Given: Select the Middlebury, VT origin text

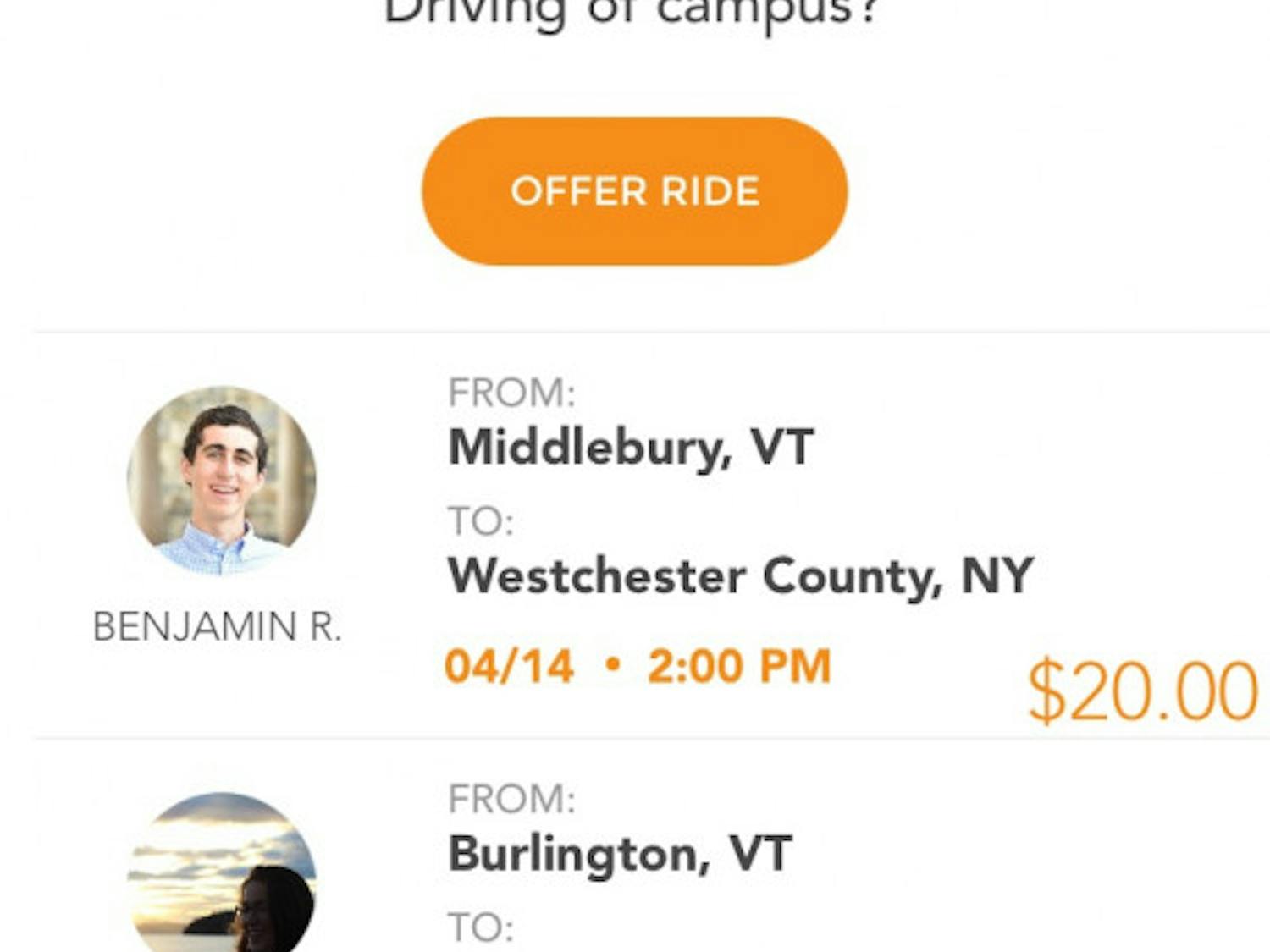Looking at the screenshot, I should click(x=631, y=447).
